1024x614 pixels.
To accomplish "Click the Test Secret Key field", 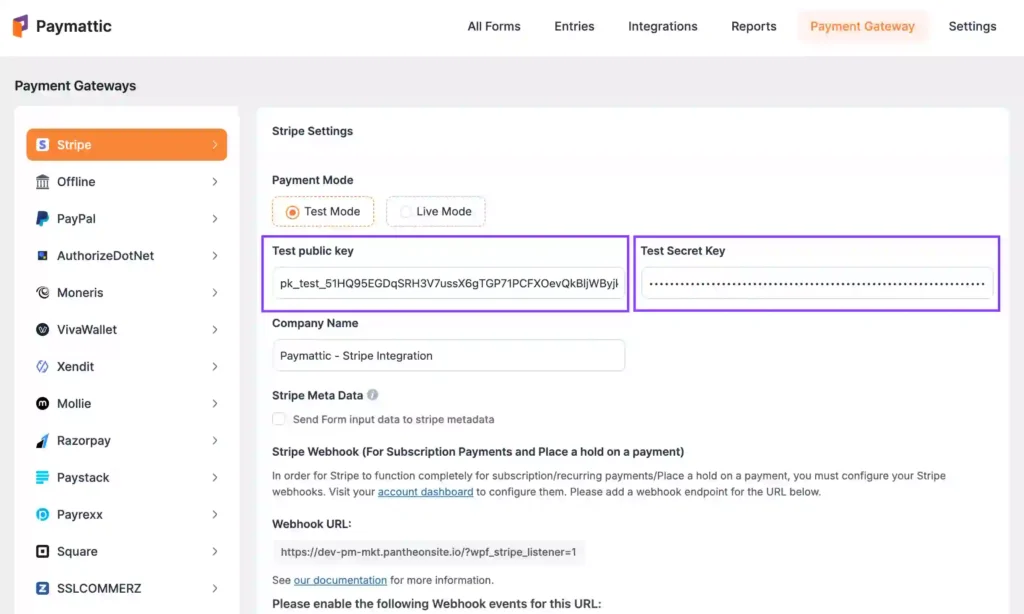I will (x=817, y=283).
